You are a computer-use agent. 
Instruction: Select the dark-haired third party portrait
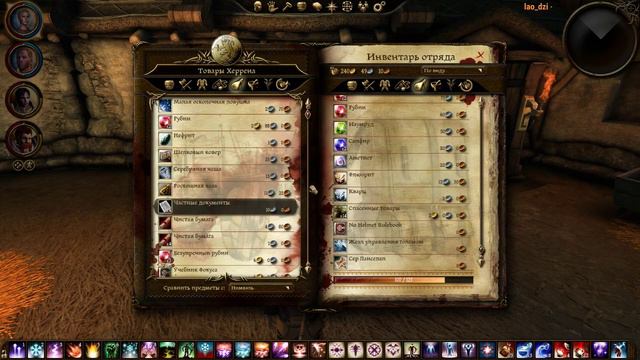coord(24,100)
